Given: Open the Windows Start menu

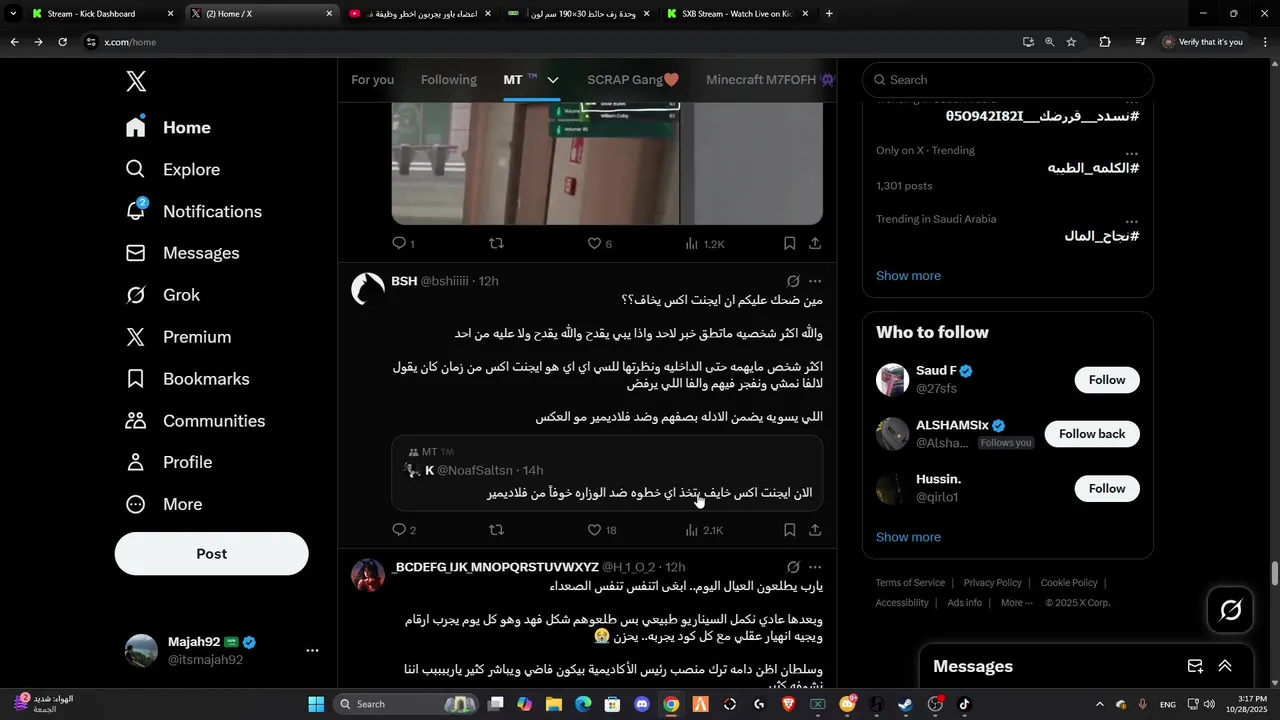Looking at the screenshot, I should tap(316, 704).
